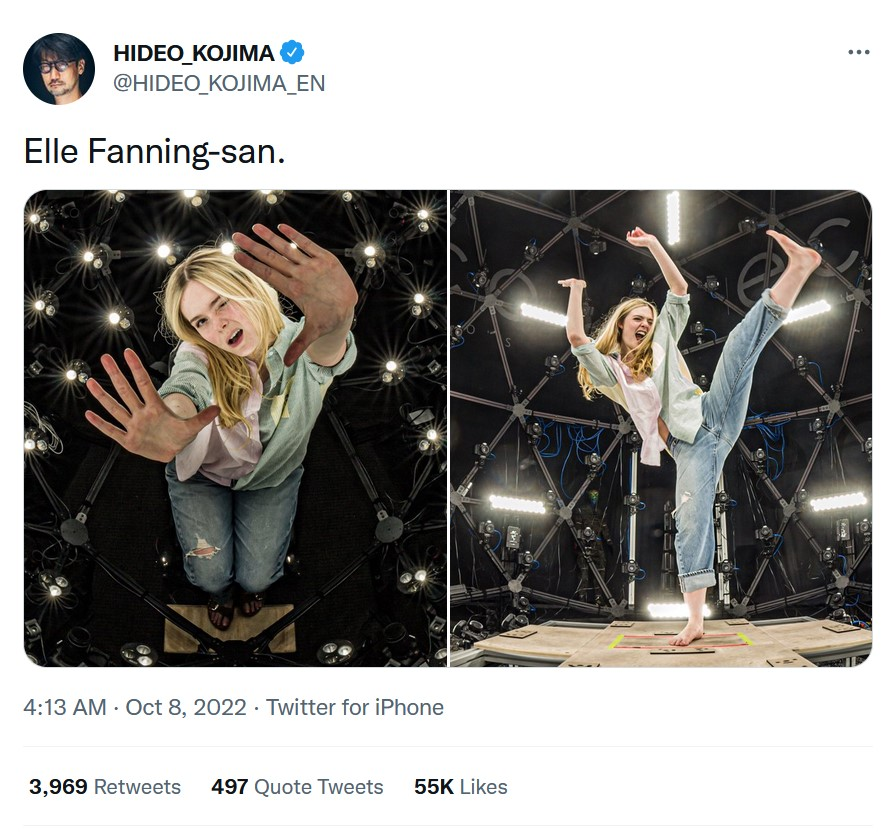Open the right high-kick photo

point(660,428)
